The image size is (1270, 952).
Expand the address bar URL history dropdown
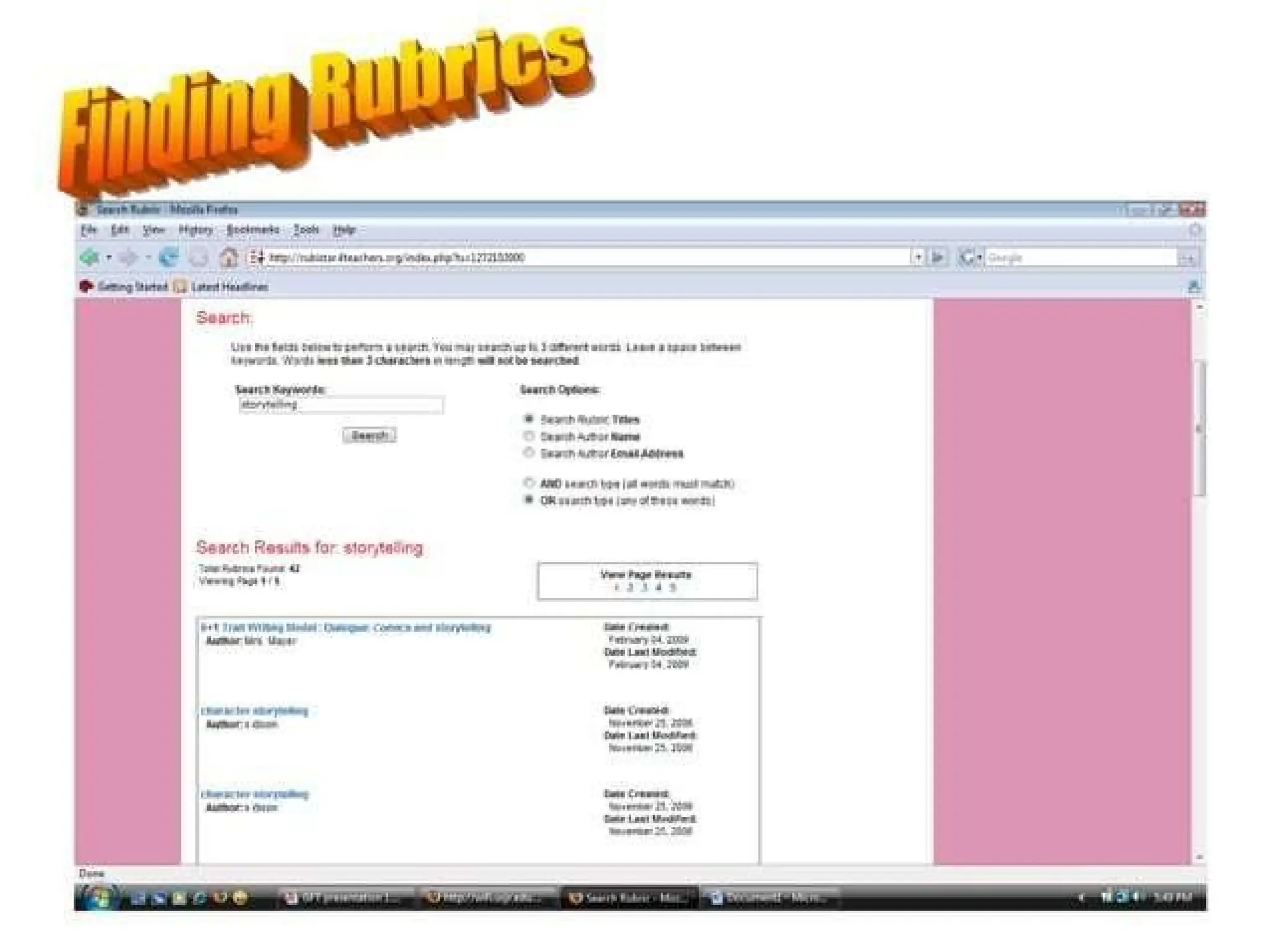[917, 257]
